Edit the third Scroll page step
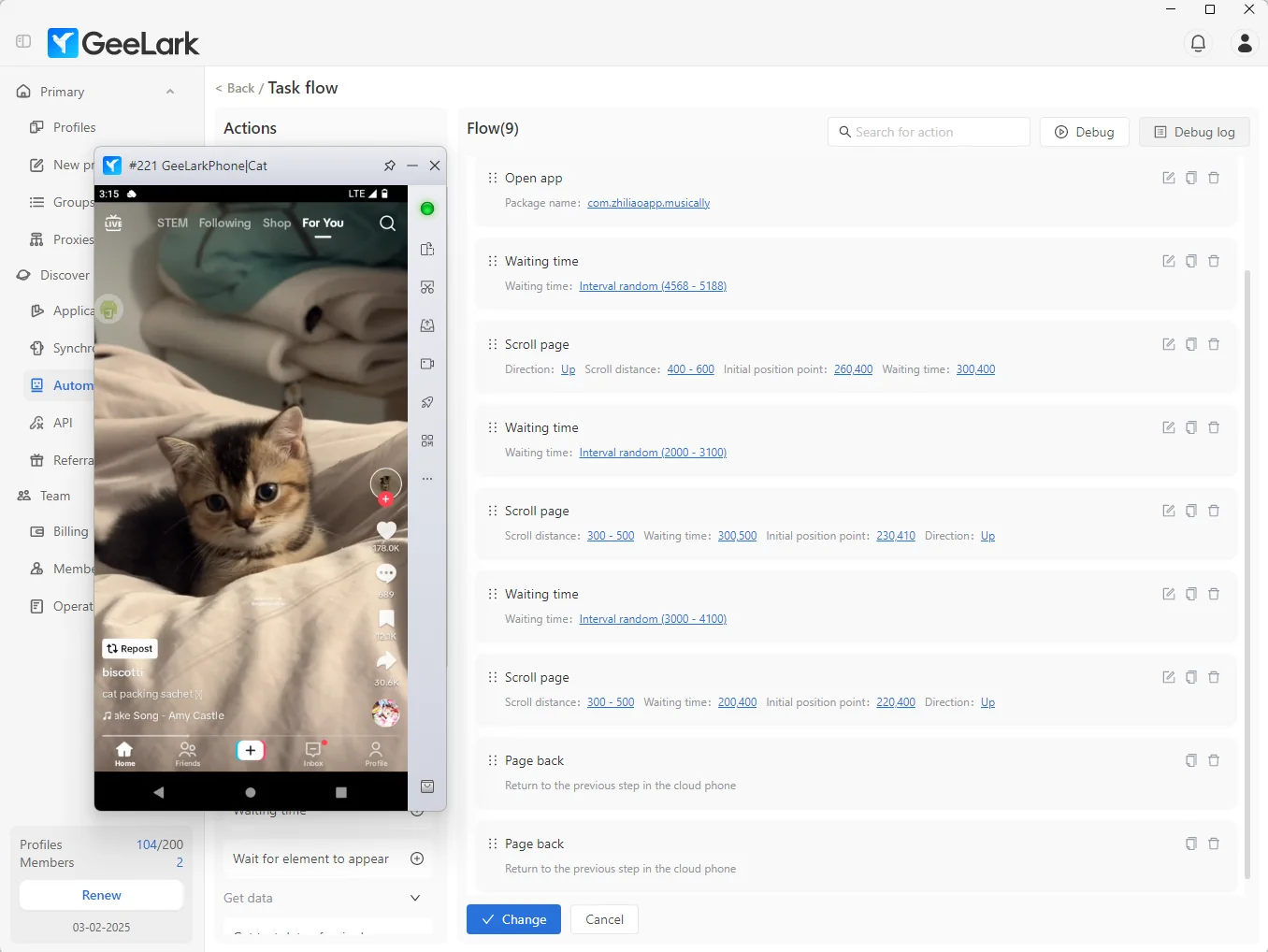This screenshot has width=1268, height=952. pyautogui.click(x=1169, y=677)
